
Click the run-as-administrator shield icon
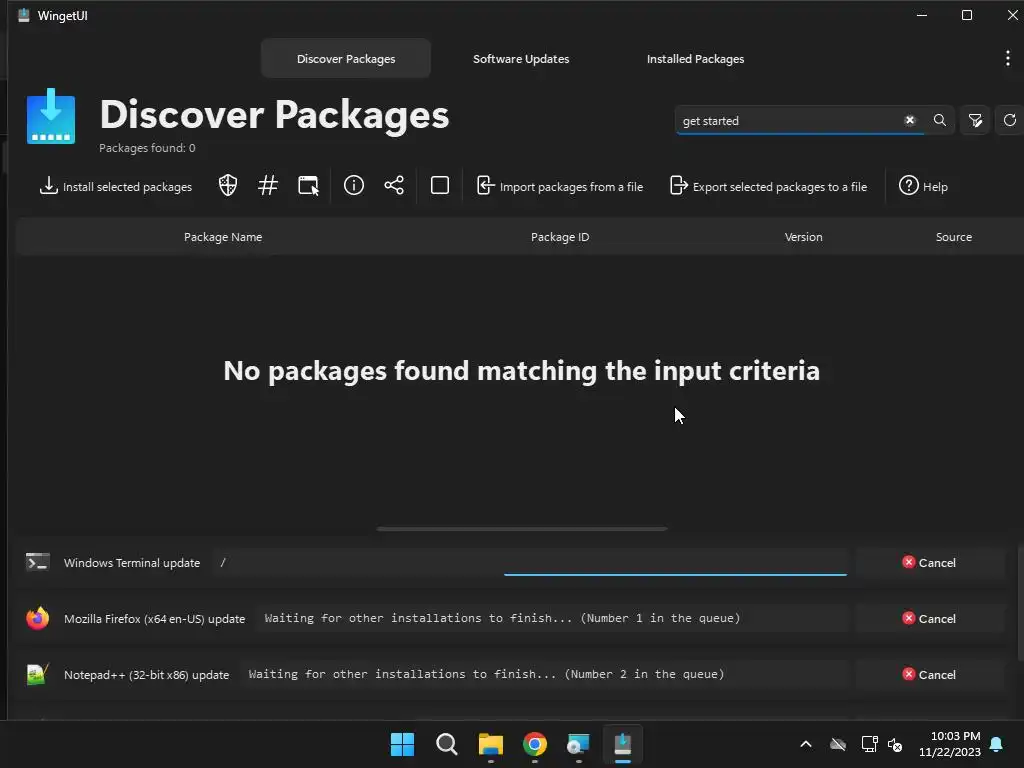227,186
